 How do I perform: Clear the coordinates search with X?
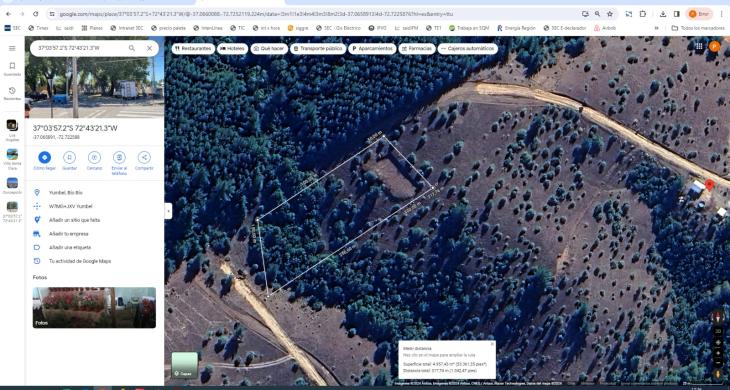[149, 48]
